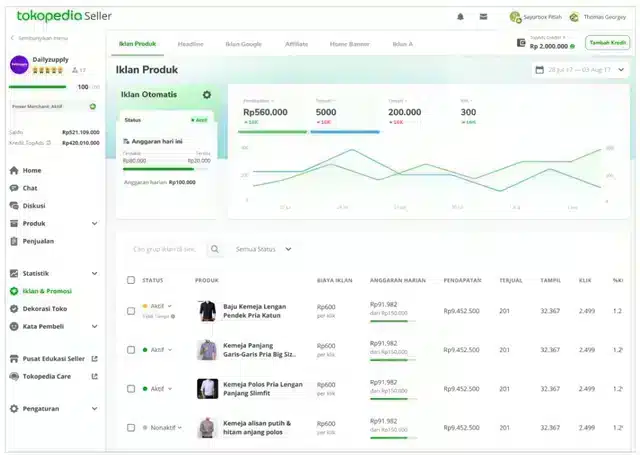
Task: Click daily budget bar for Baju Kemeja row
Action: [393, 321]
